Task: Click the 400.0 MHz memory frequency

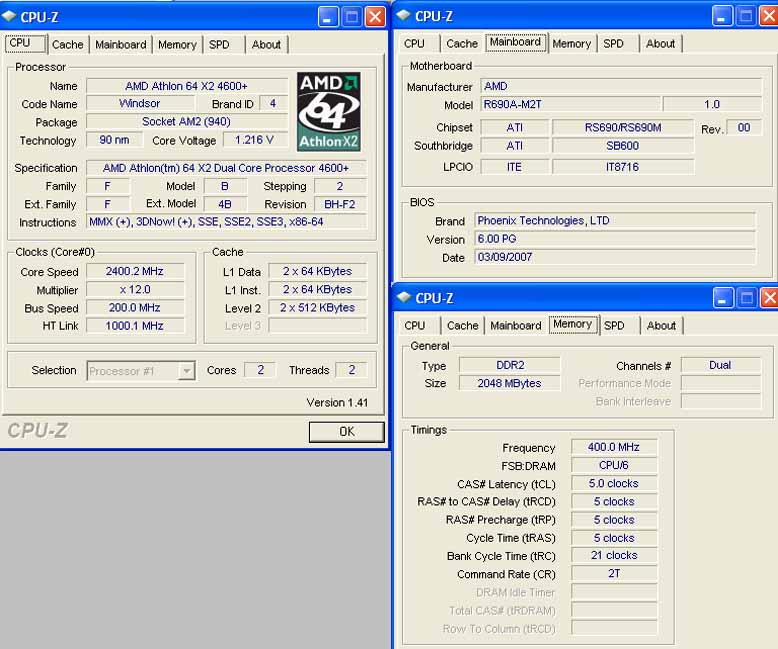Action: point(614,447)
